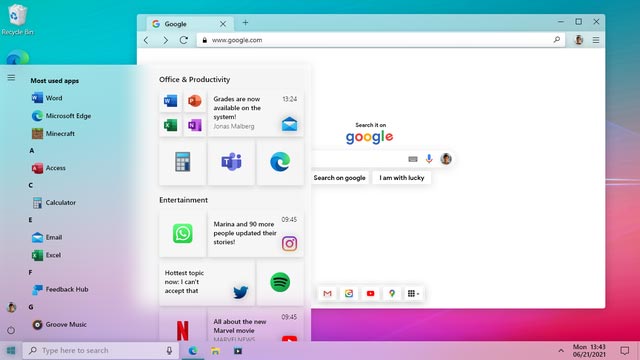This screenshot has width=640, height=360.
Task: Open the YouTube shortcut on Google page
Action: [370, 293]
